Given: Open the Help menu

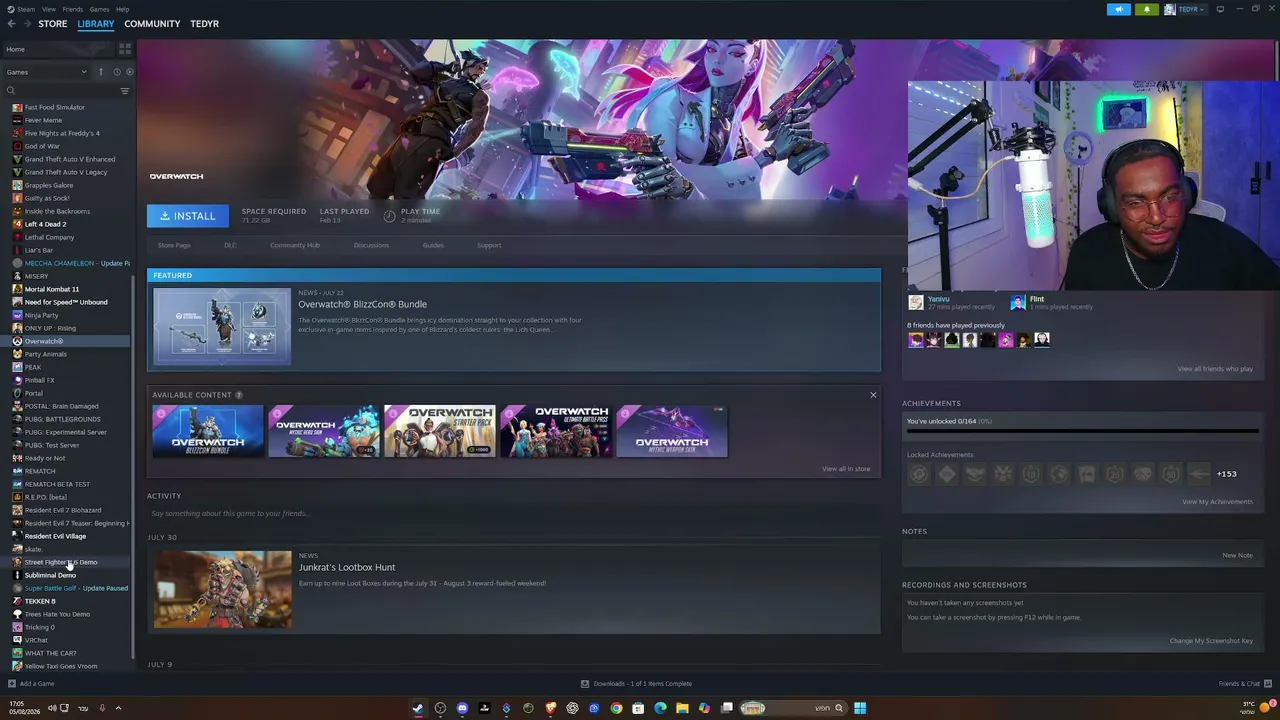Looking at the screenshot, I should pyautogui.click(x=122, y=9).
